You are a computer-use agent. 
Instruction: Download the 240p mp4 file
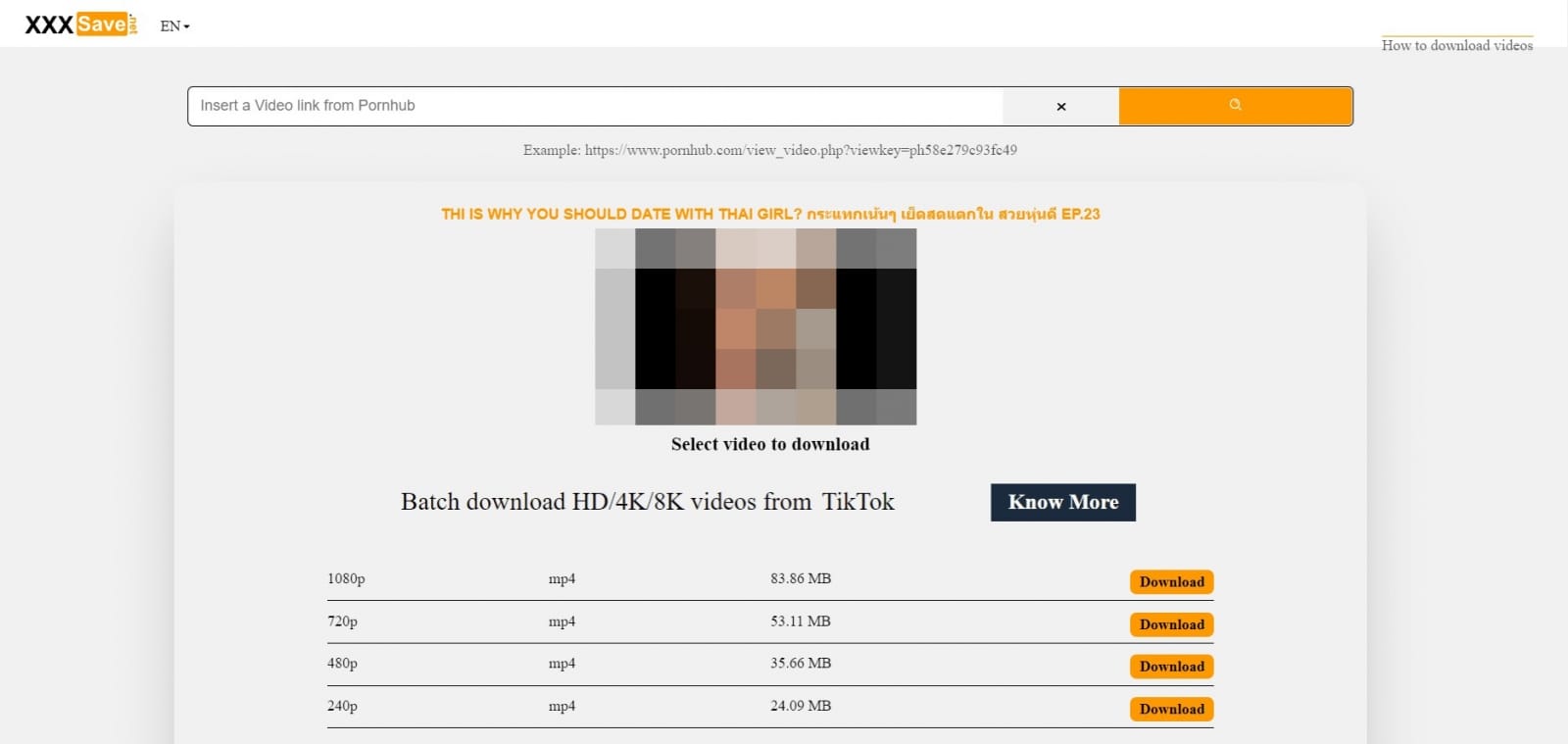1172,709
